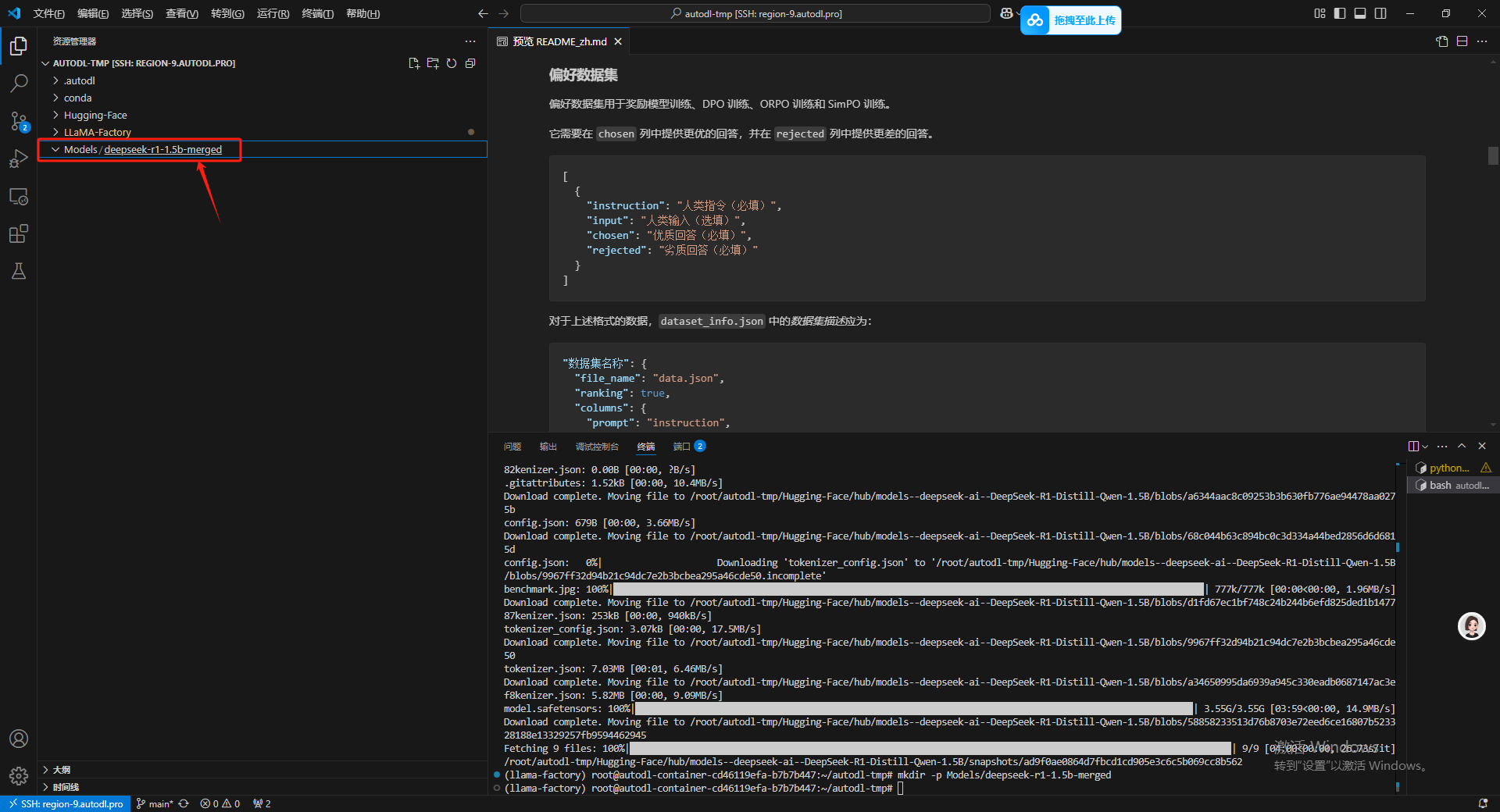Open the 选择(S) menu
The height and width of the screenshot is (812, 1500).
[137, 13]
